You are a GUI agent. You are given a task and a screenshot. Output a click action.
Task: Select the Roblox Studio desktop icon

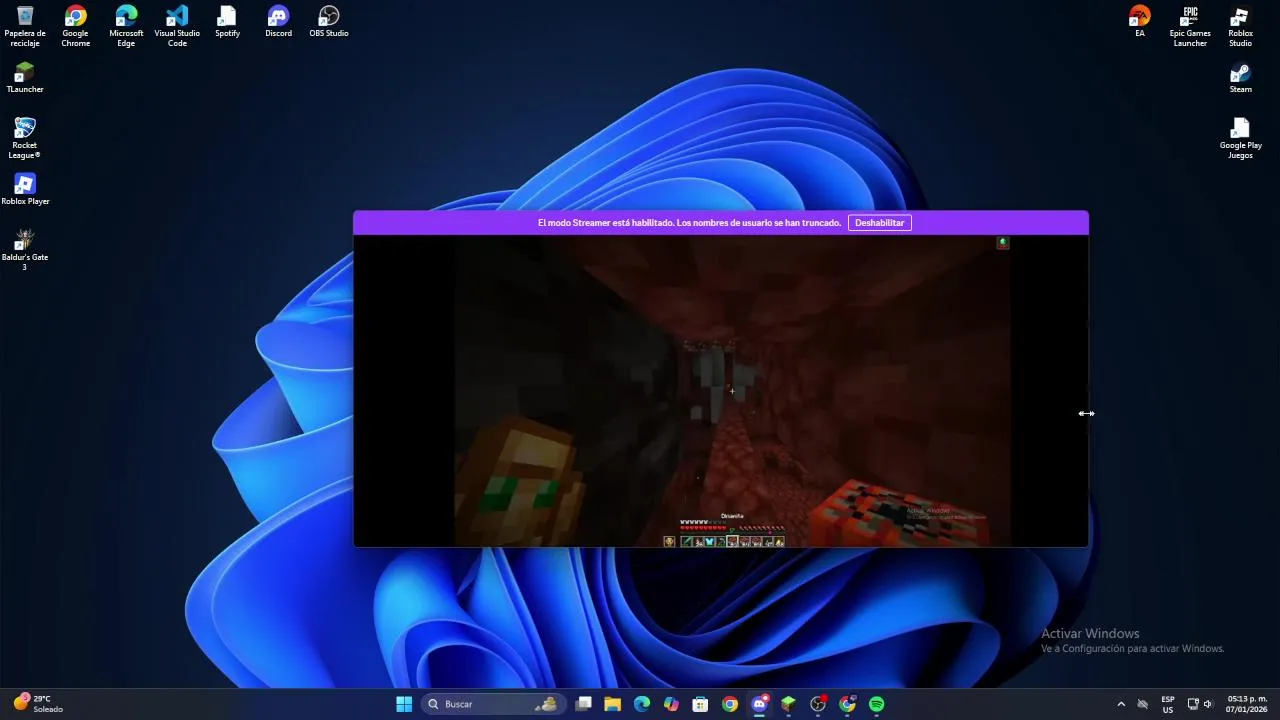click(x=1240, y=27)
